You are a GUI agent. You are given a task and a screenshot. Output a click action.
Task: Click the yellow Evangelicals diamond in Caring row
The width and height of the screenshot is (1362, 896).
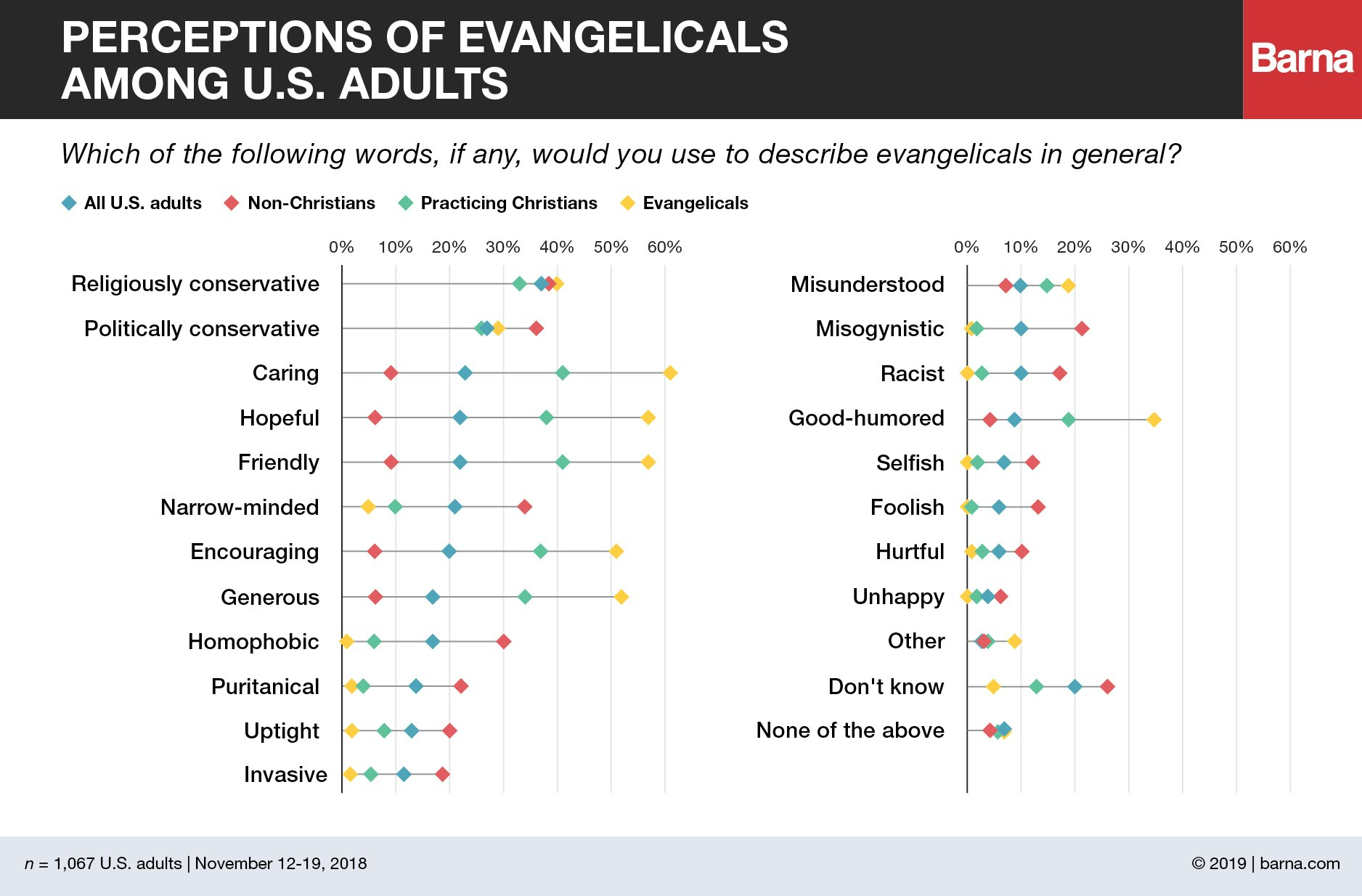coord(670,373)
